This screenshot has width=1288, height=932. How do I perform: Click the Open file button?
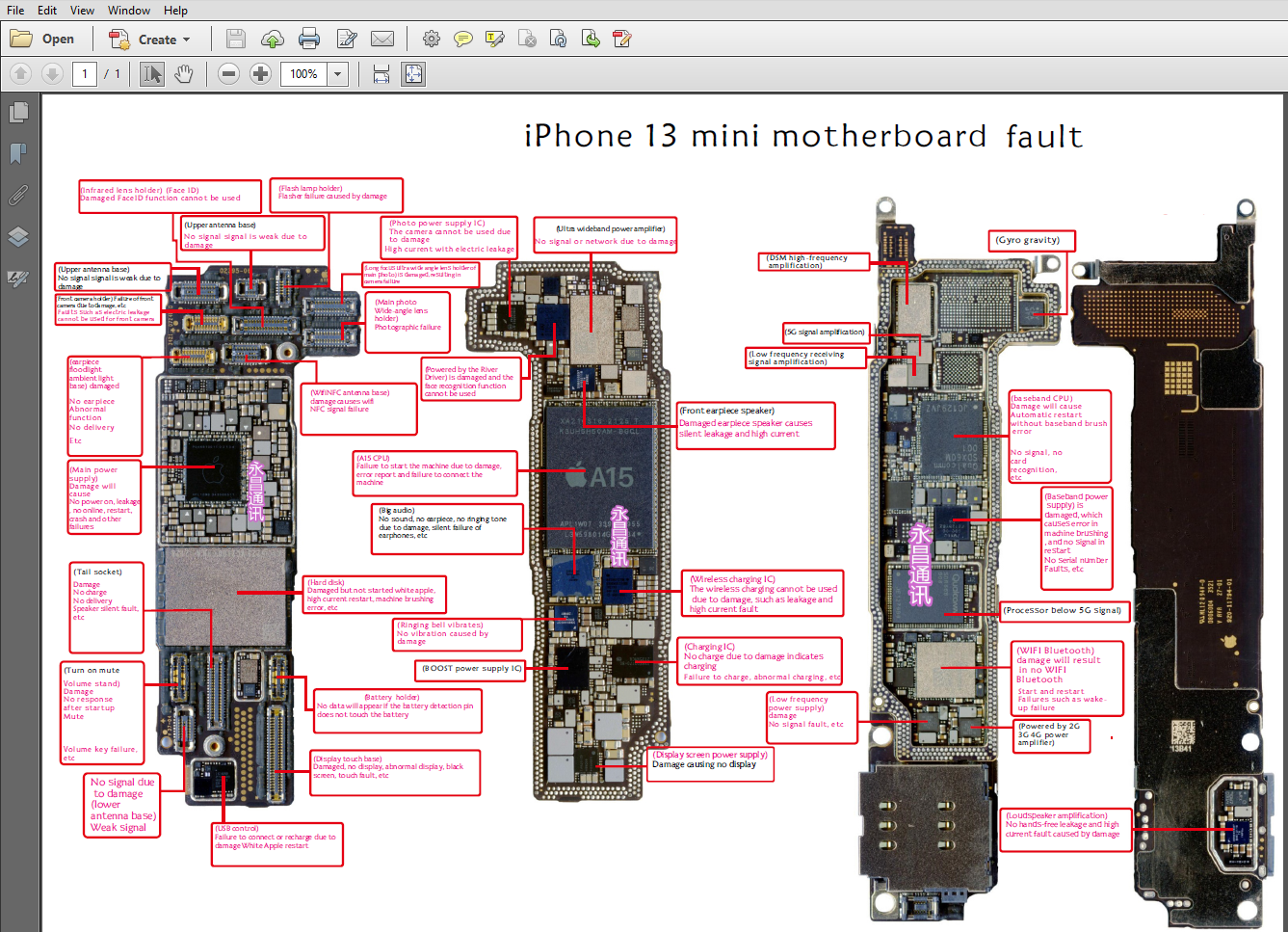[x=43, y=40]
